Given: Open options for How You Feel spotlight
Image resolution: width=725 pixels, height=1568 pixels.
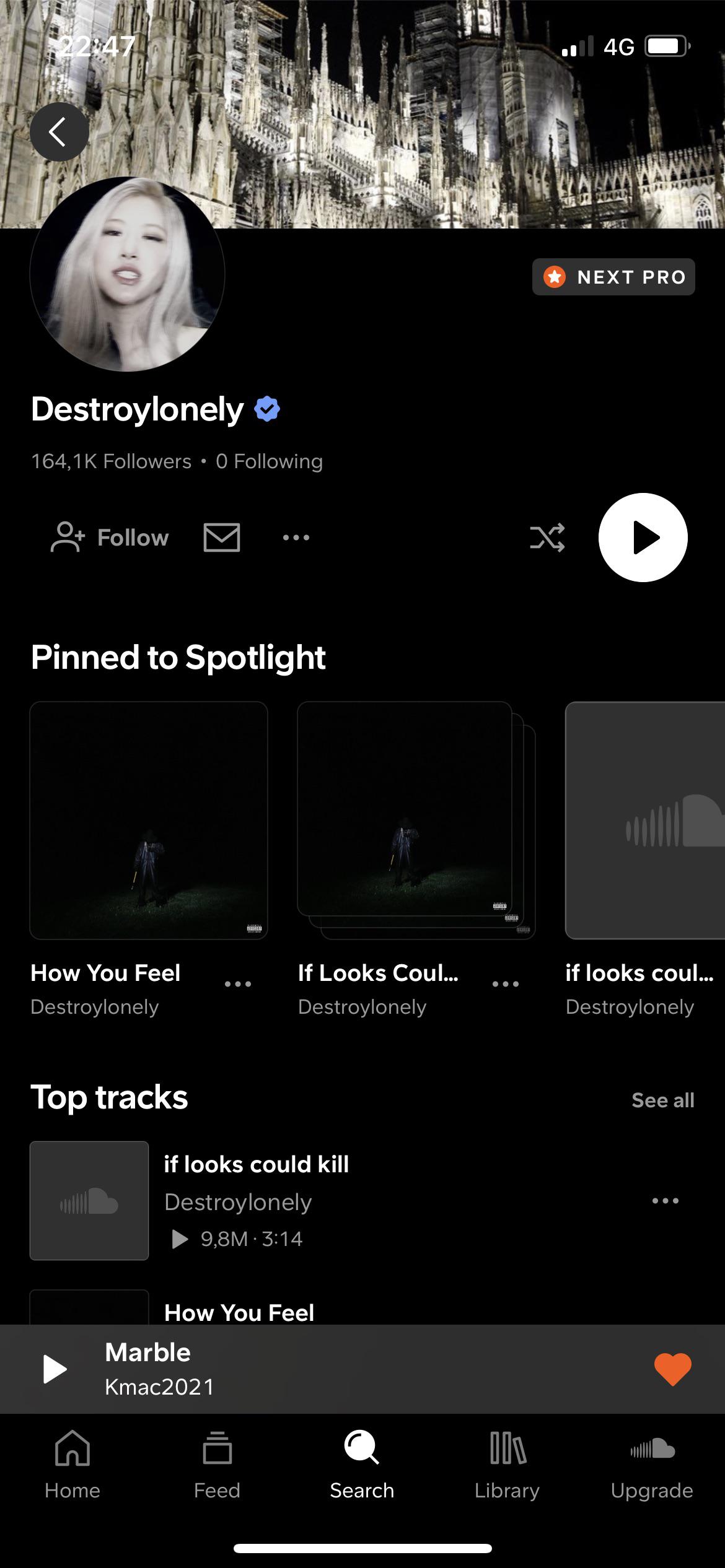Looking at the screenshot, I should coord(238,983).
